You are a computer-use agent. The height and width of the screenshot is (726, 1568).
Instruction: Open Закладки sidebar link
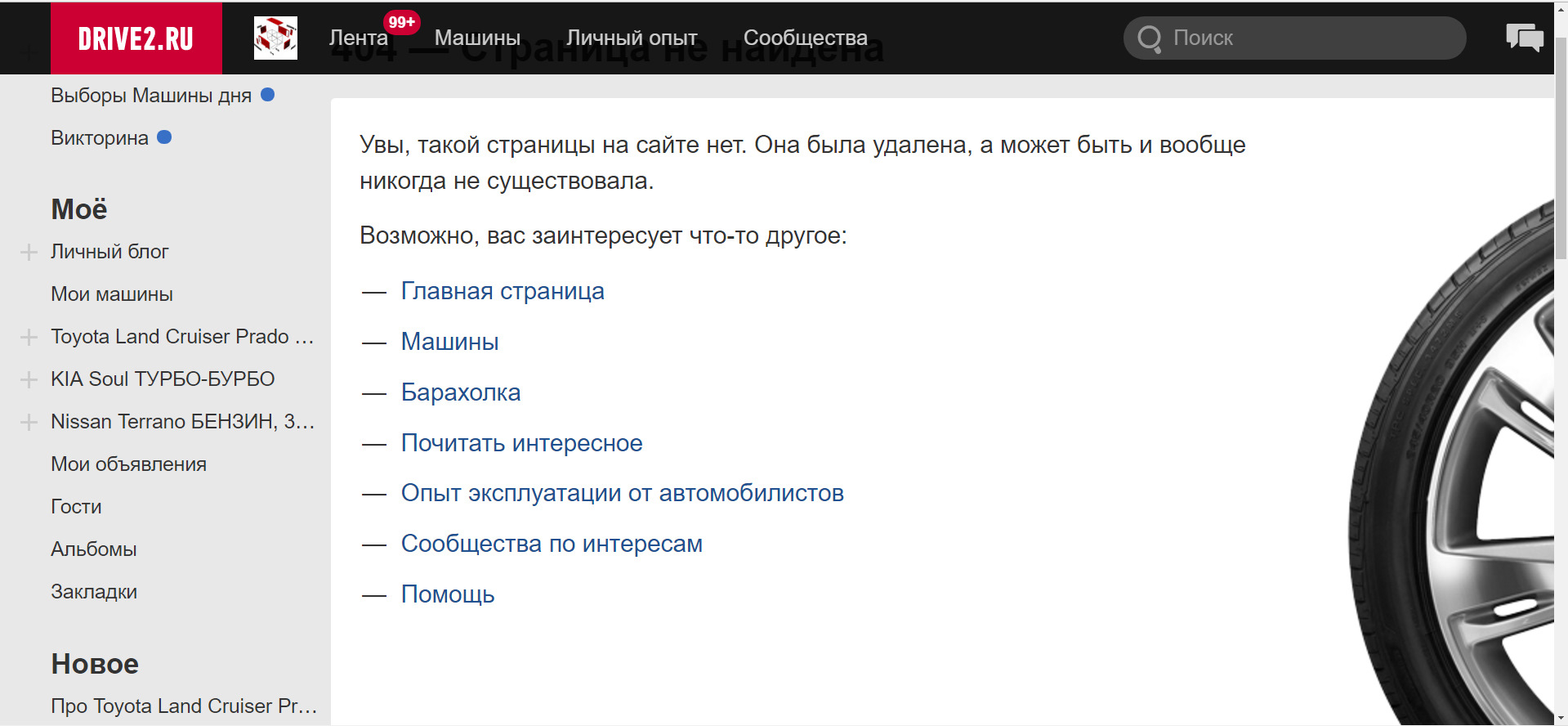[x=94, y=592]
